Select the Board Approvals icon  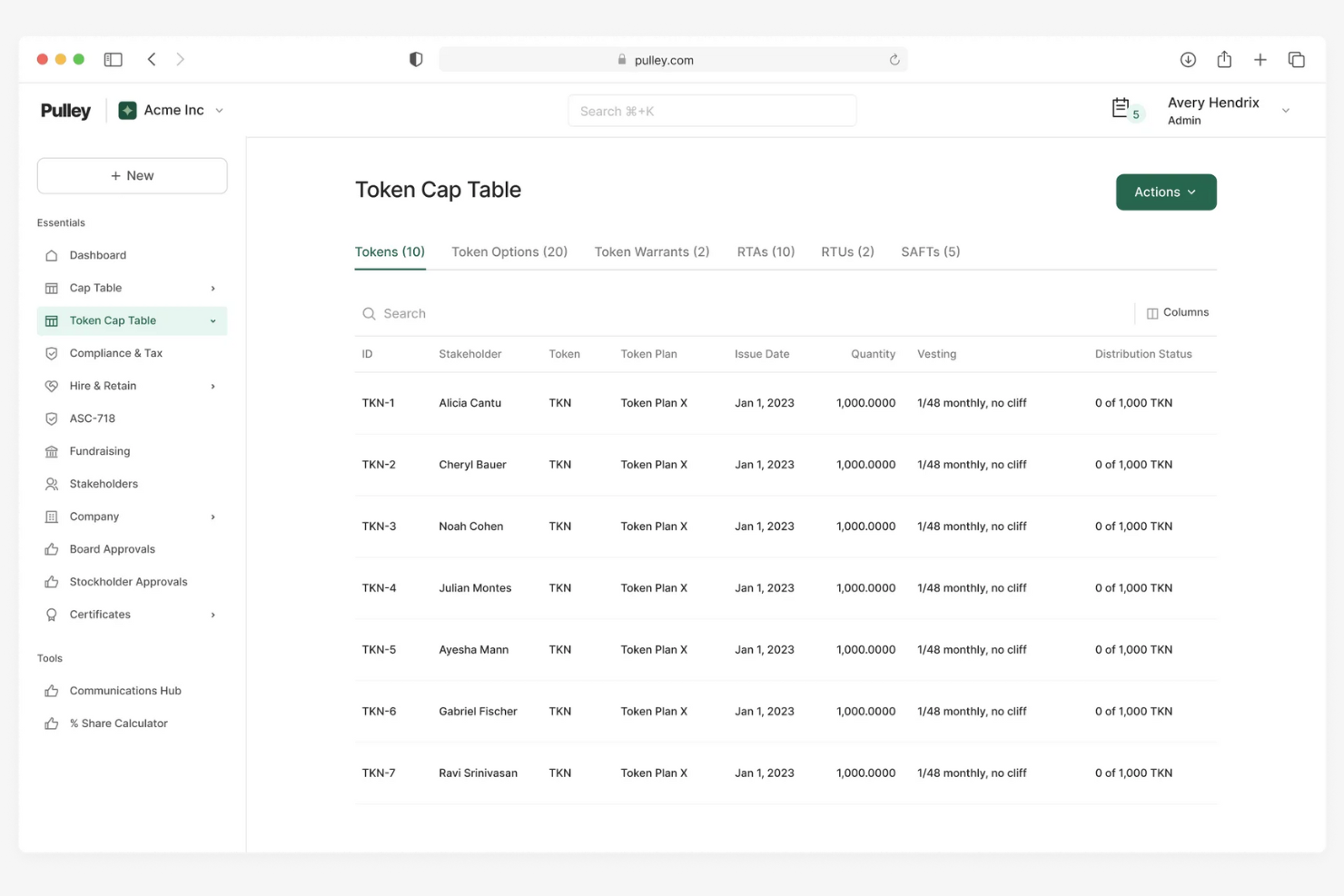53,549
